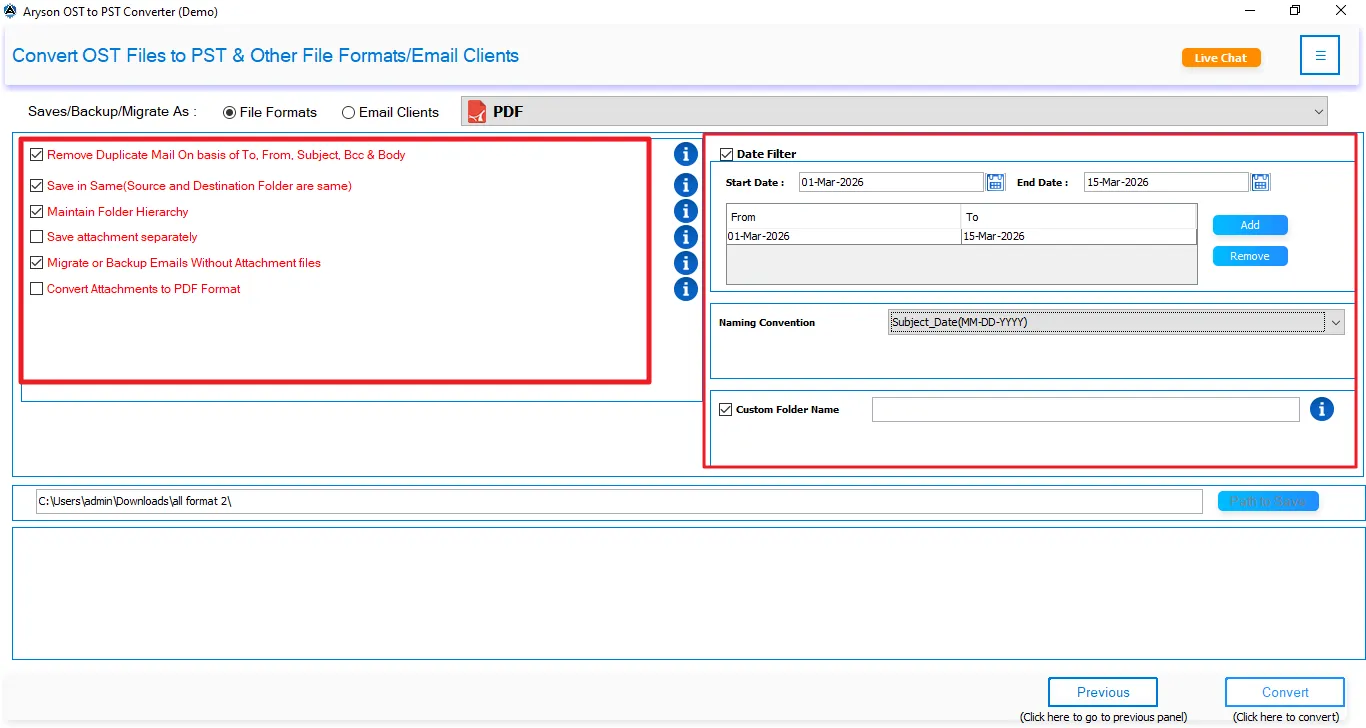
Task: Open the hamburger menu at top right
Action: coord(1319,55)
